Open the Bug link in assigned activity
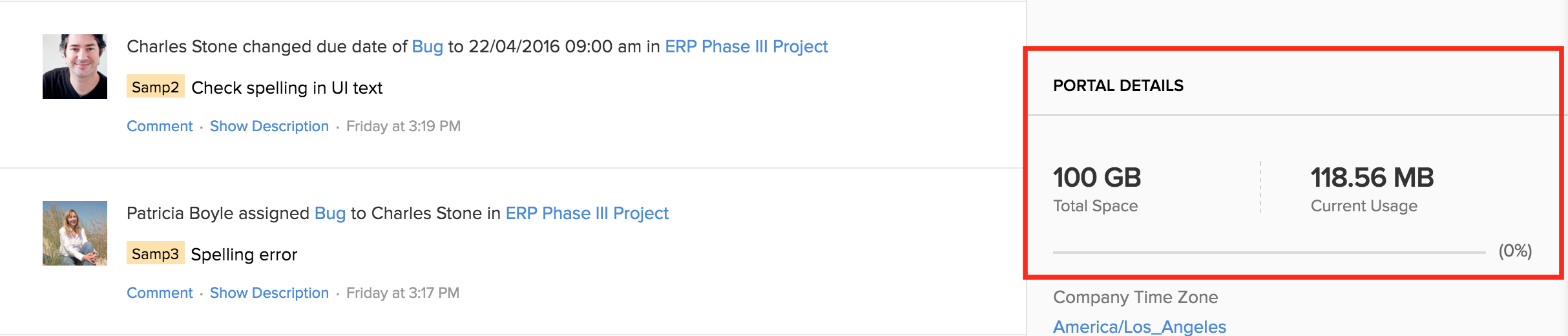This screenshot has width=1568, height=336. 329,213
